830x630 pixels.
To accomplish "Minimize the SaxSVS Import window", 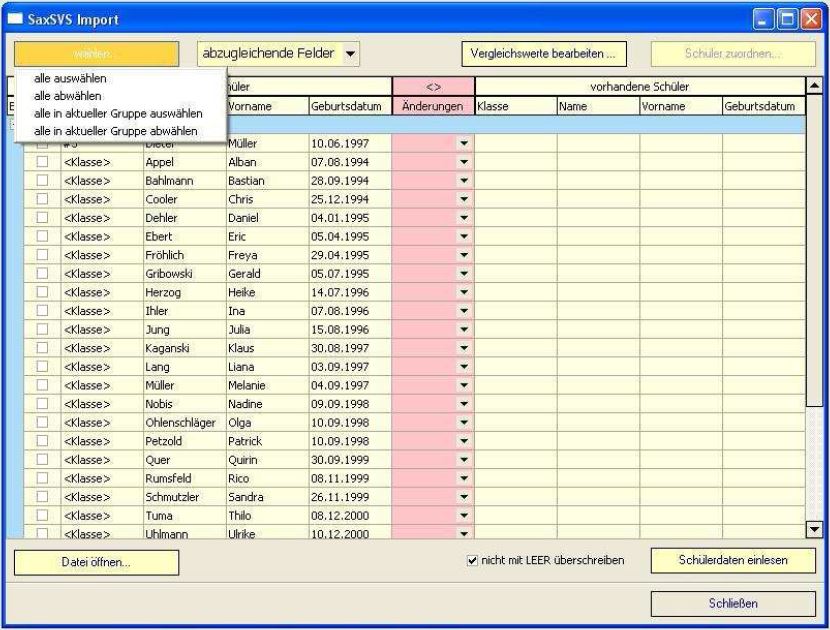I will point(763,20).
